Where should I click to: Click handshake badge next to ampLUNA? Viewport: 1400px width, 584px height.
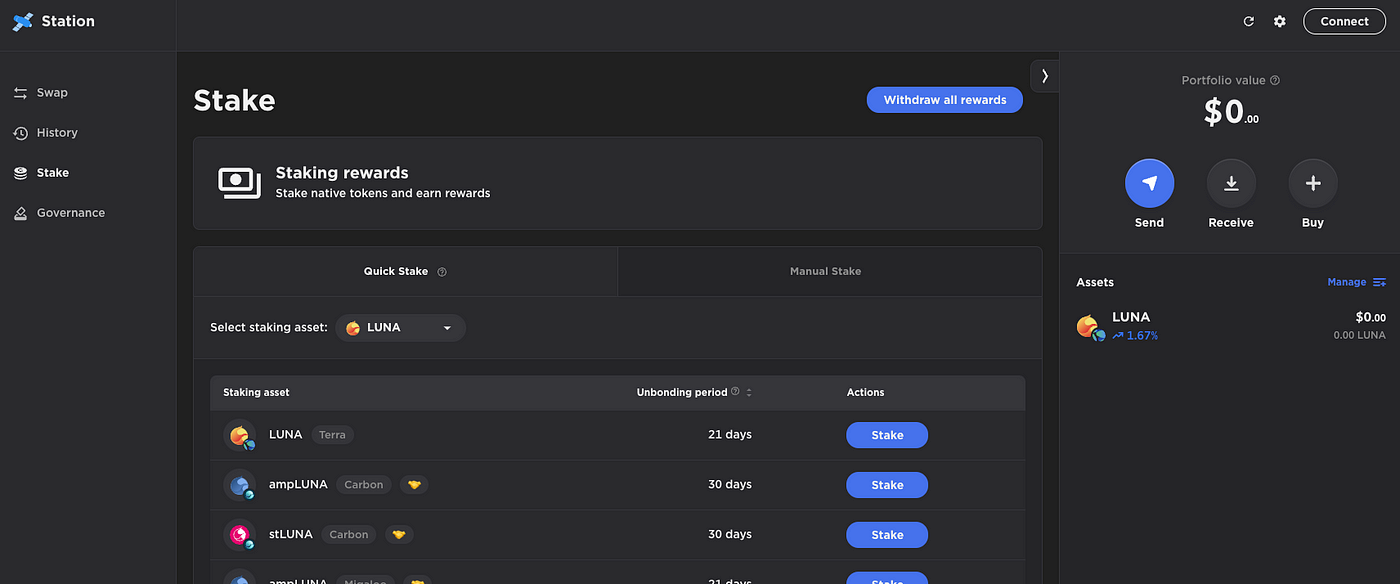(x=414, y=485)
